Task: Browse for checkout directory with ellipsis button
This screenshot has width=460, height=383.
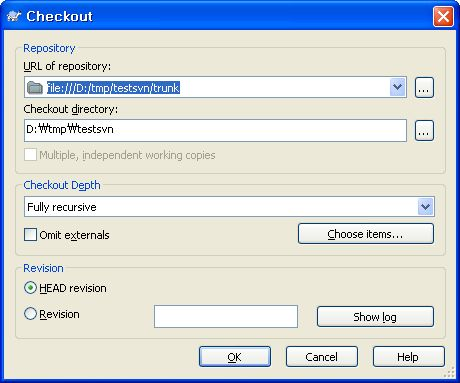Action: [x=424, y=130]
